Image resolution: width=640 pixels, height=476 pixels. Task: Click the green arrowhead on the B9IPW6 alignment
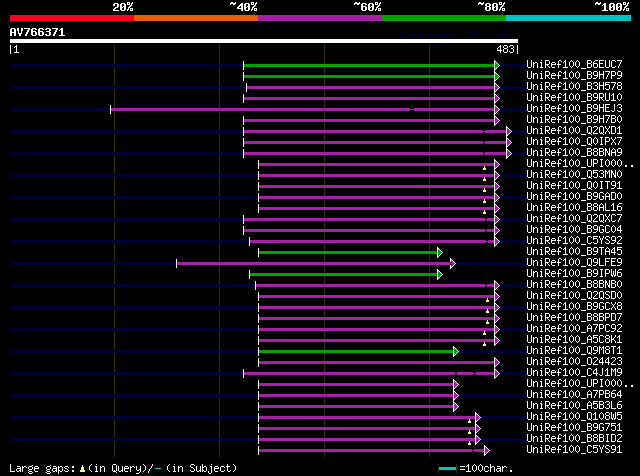[x=440, y=275]
